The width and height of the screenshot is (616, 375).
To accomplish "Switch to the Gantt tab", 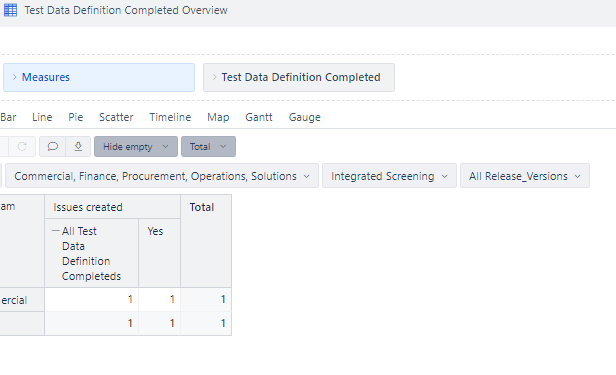I will coord(258,117).
